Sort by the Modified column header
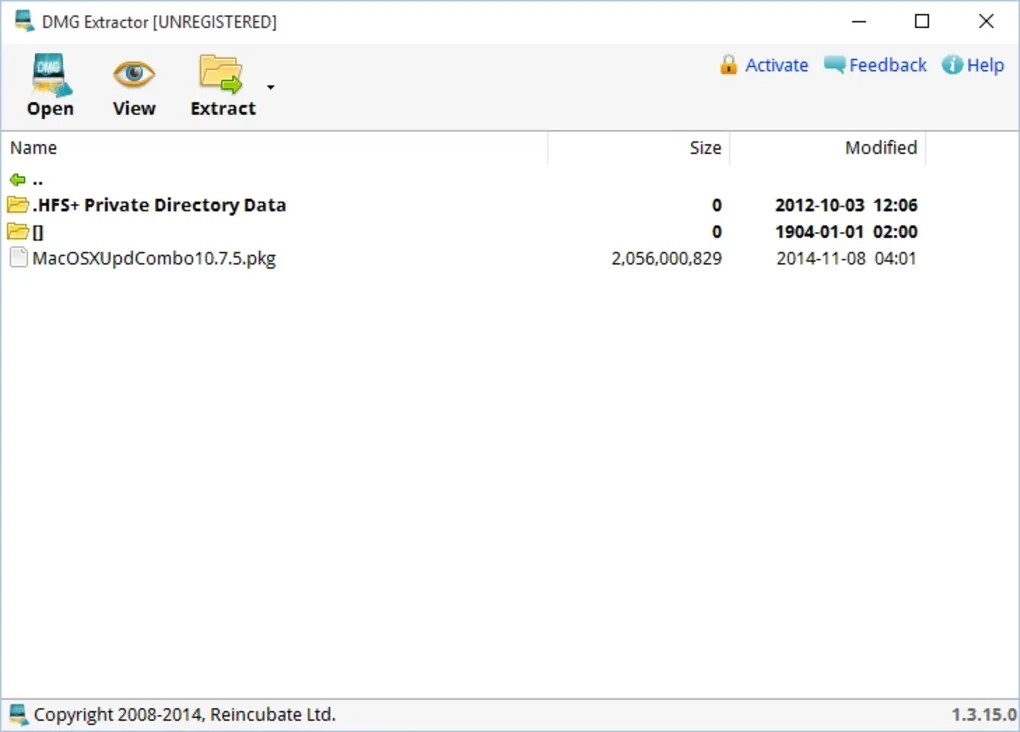Screen dimensions: 1020x732 [880, 148]
